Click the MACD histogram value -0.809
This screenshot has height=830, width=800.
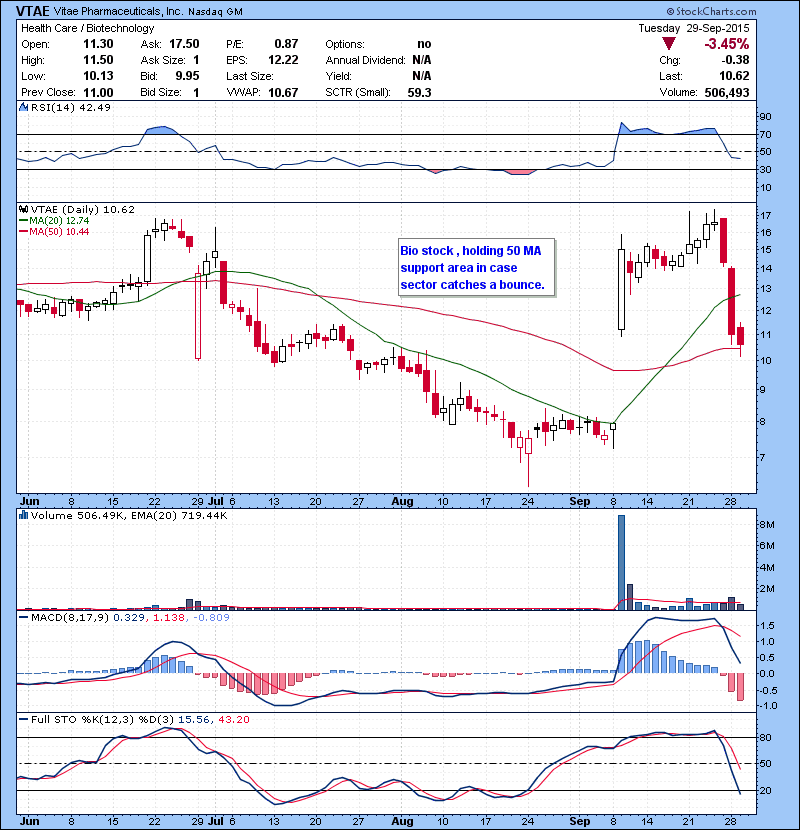(211, 618)
